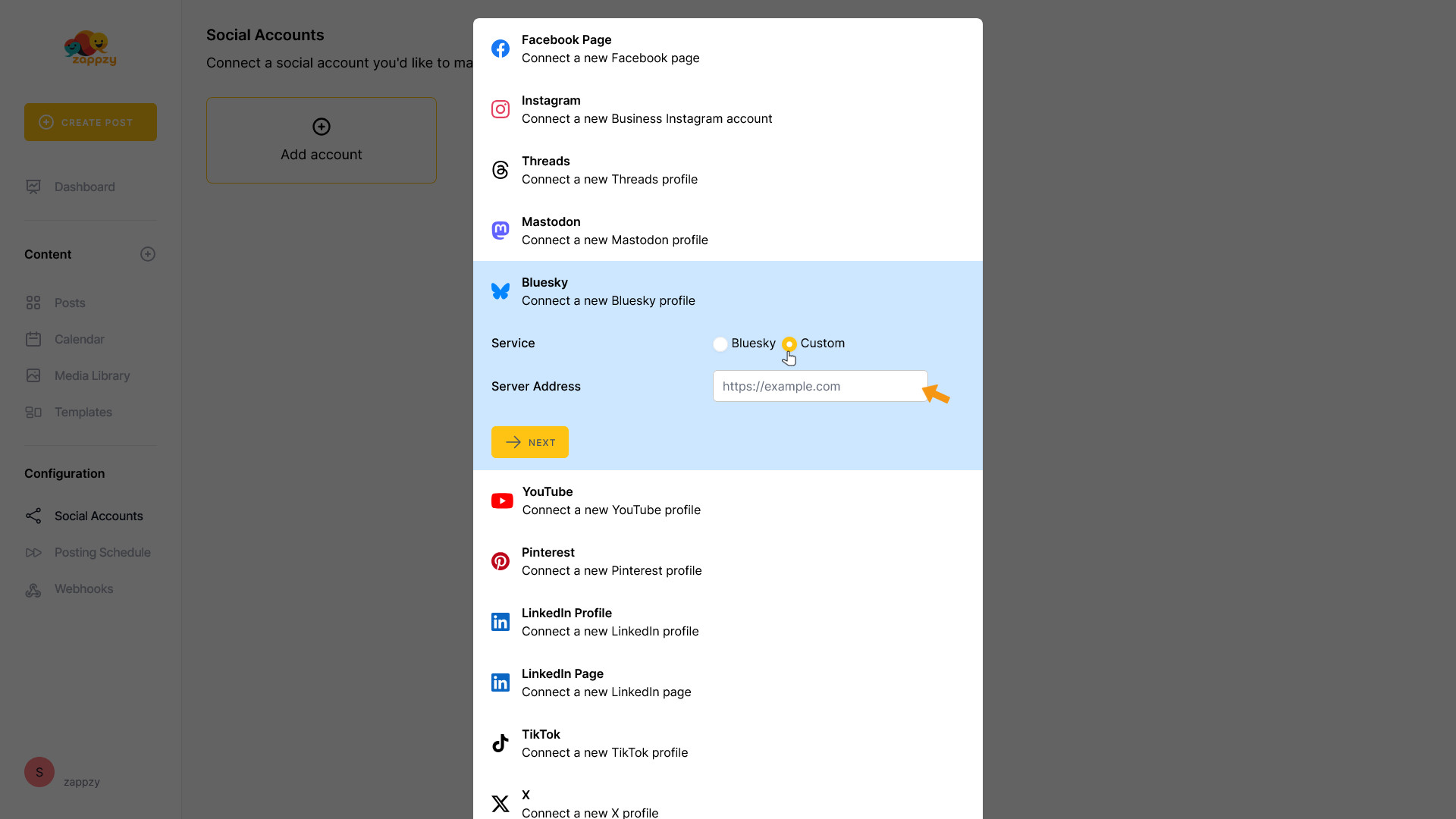Click the Social Accounts page title

[265, 35]
